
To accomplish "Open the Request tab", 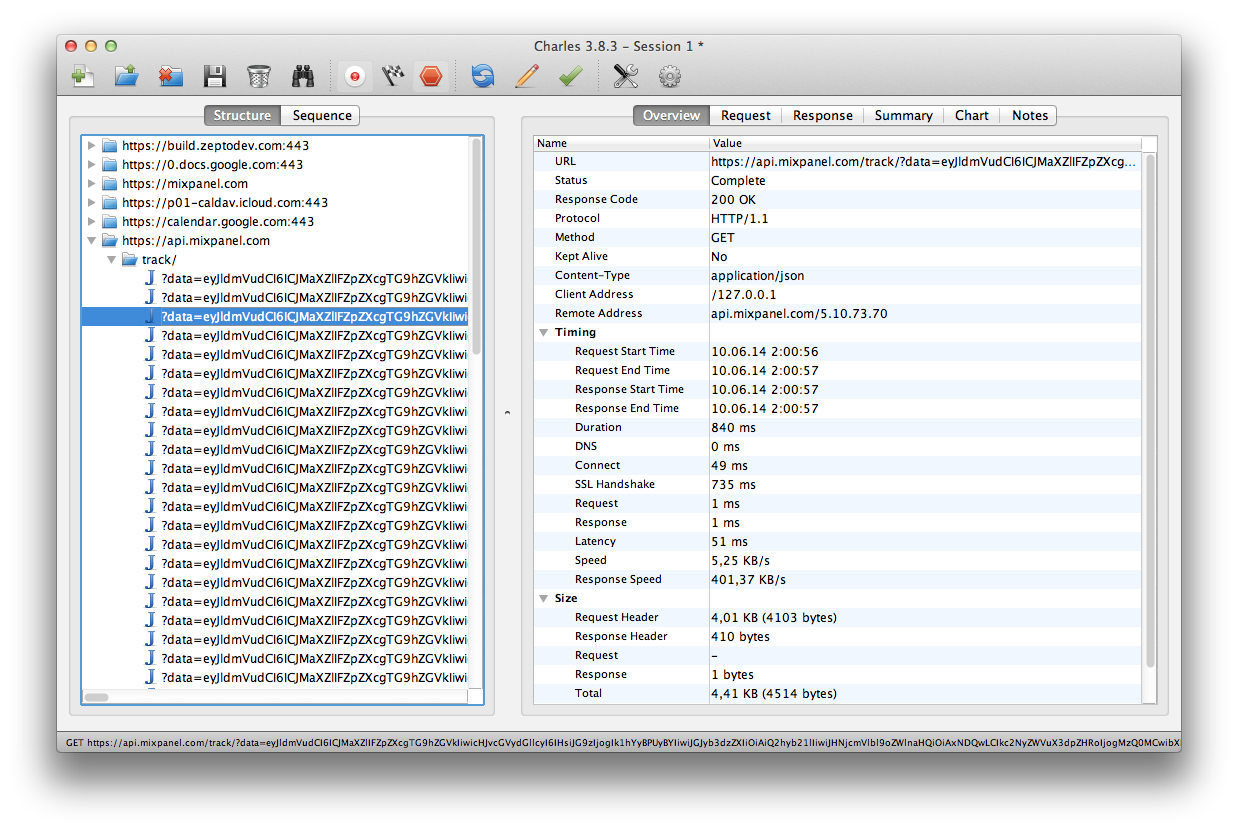I will [746, 115].
